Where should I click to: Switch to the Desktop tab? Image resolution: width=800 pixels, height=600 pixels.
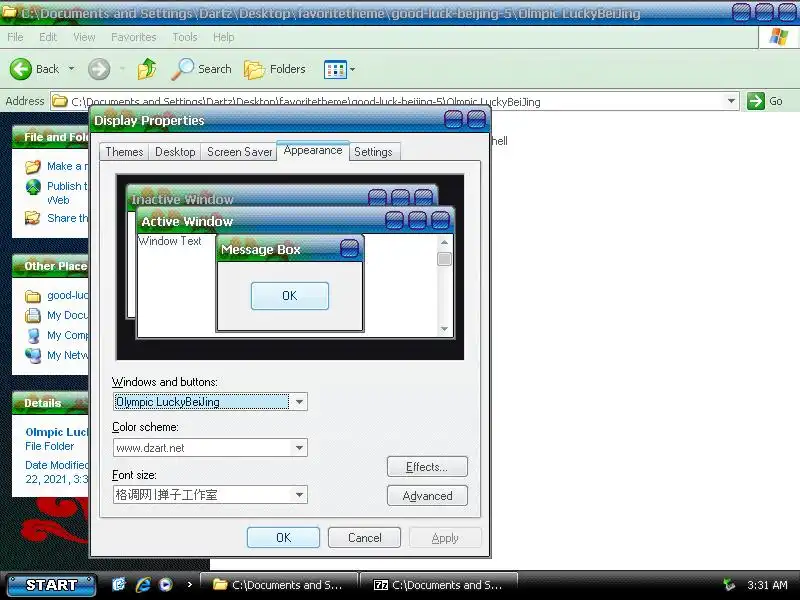[x=175, y=152]
